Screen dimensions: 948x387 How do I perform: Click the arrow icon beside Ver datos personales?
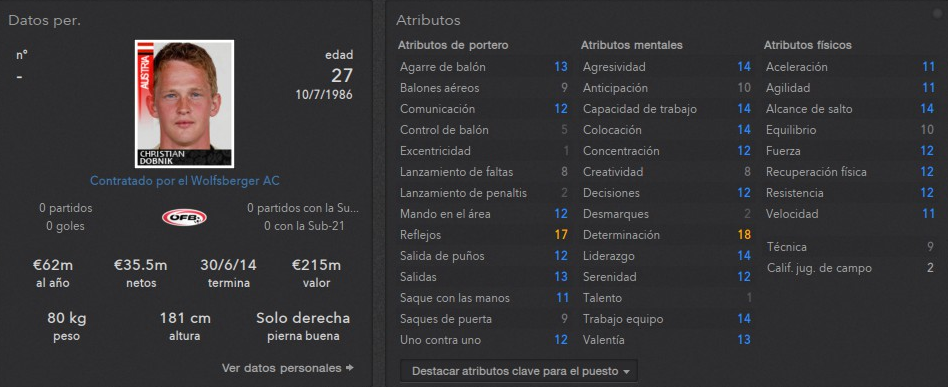point(349,368)
